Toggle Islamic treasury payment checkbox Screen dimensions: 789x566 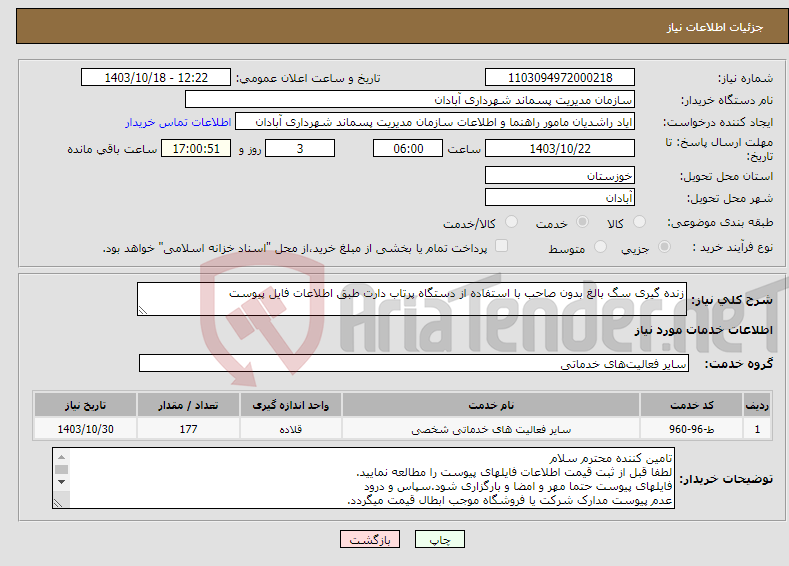pos(502,246)
